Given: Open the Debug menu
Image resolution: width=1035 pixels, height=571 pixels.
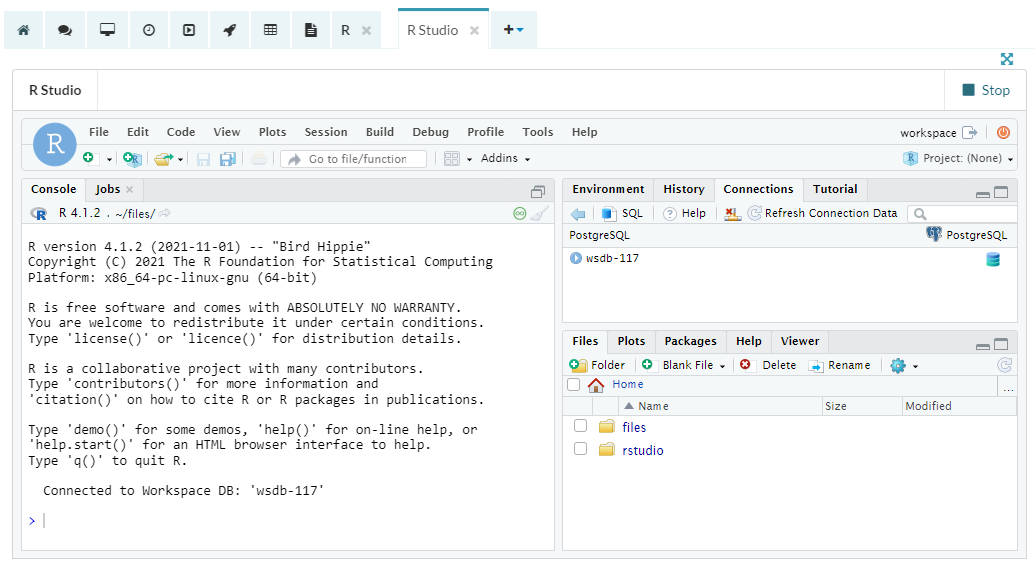Looking at the screenshot, I should coord(430,132).
